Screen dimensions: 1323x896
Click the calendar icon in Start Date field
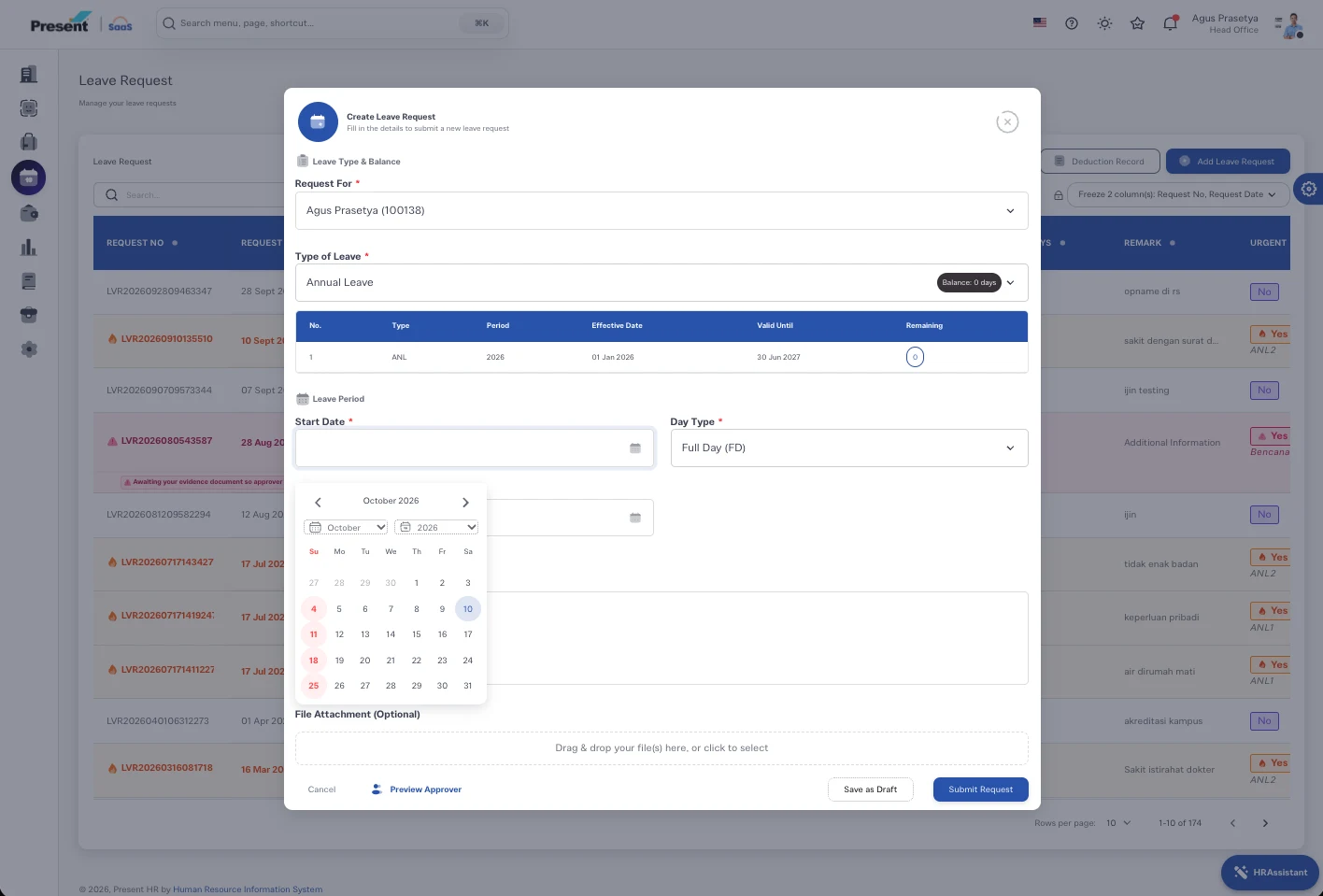635,448
